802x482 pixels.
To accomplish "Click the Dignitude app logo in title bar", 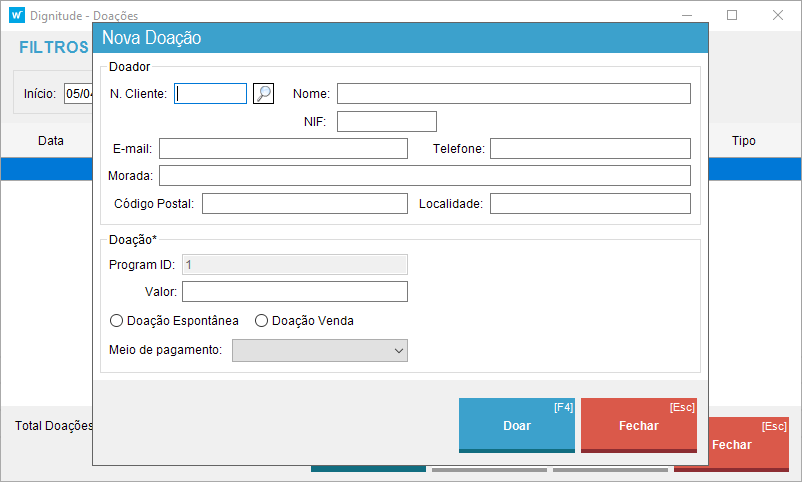I will coord(17,16).
